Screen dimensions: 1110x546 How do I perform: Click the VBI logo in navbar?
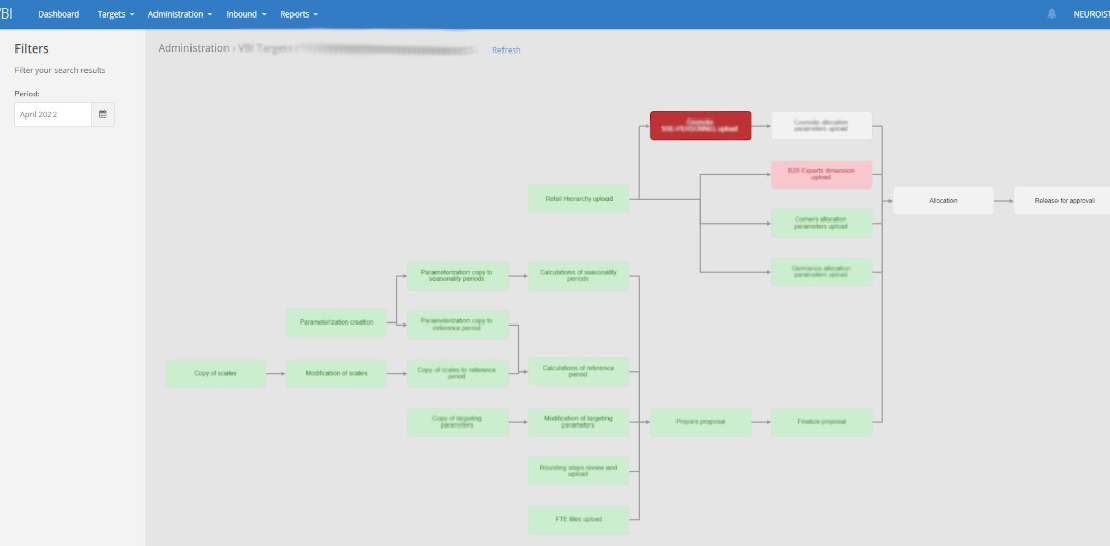[6, 14]
